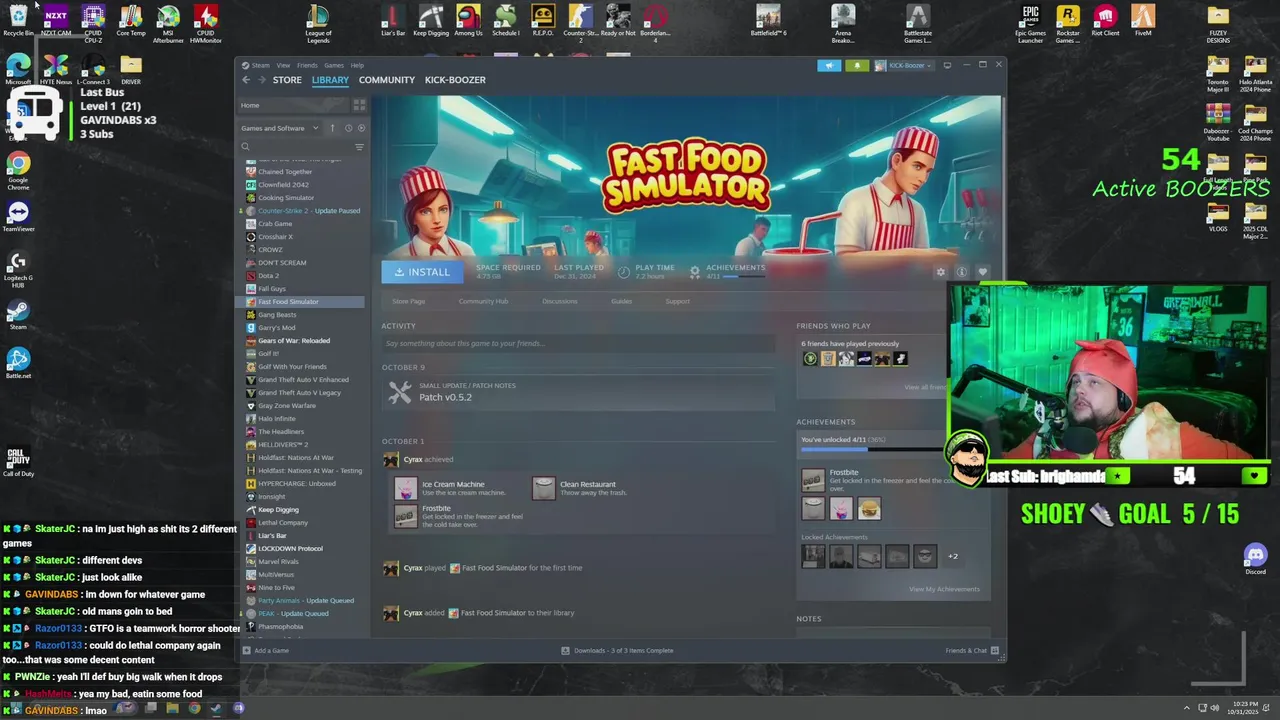Image resolution: width=1280 pixels, height=720 pixels.
Task: Open Call of Duty desktop icon
Action: click(x=18, y=462)
